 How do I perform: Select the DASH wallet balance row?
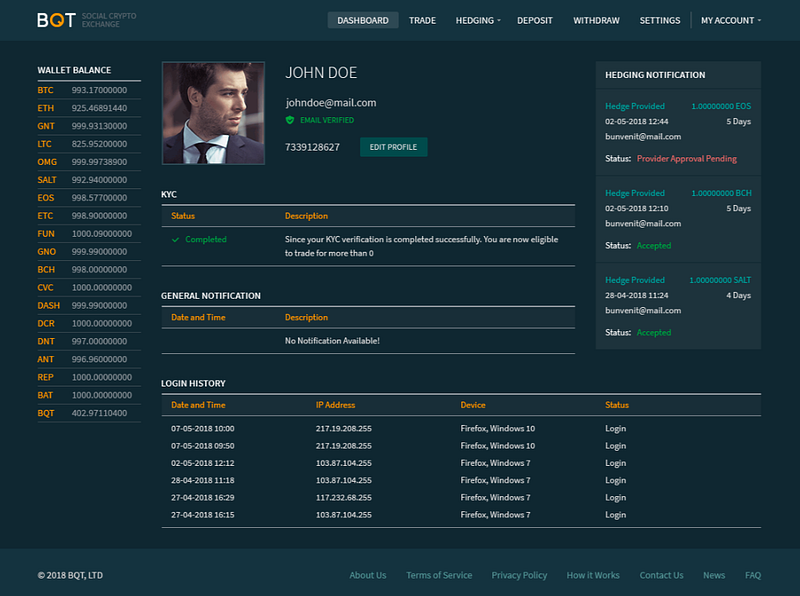(89, 305)
